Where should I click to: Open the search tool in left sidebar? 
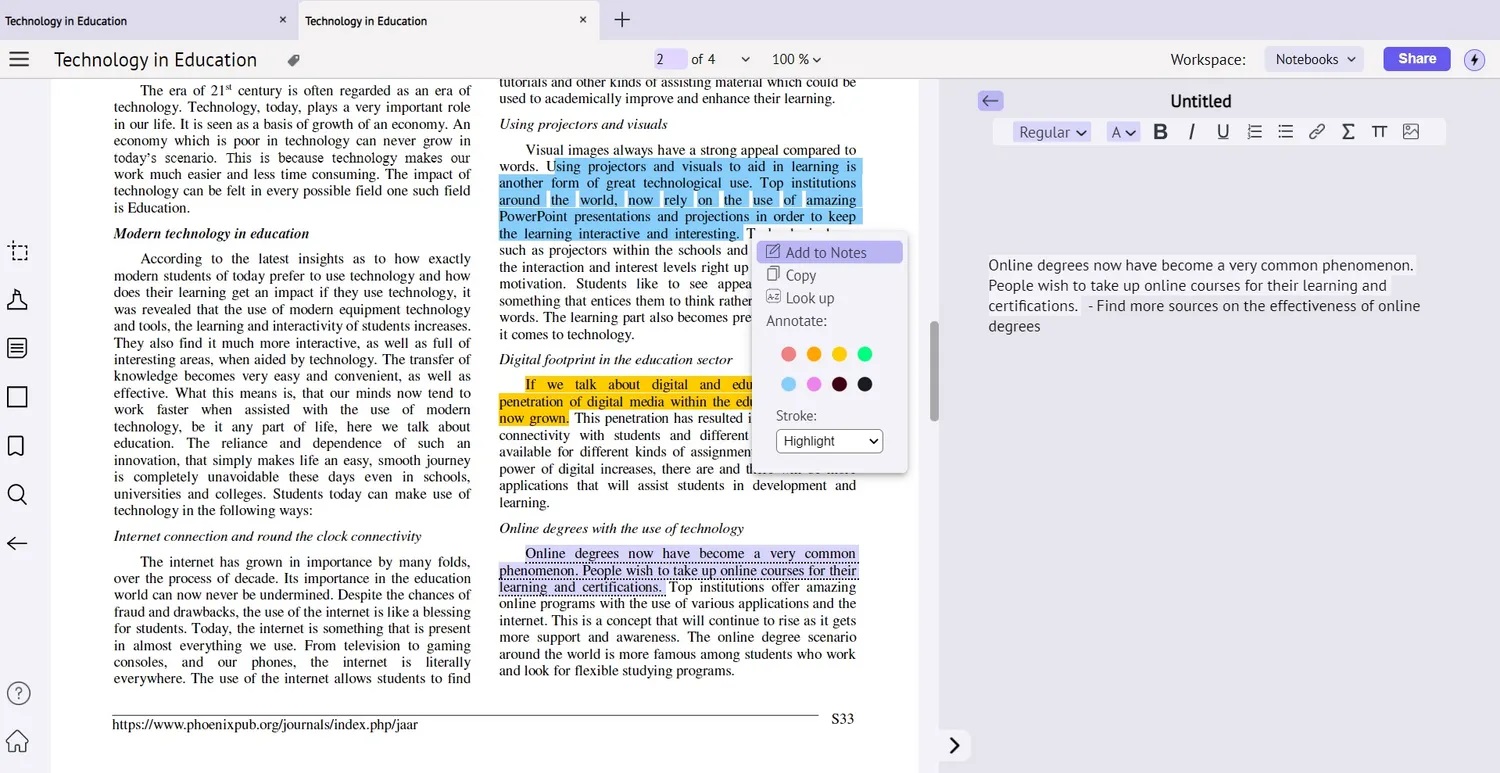tap(17, 495)
